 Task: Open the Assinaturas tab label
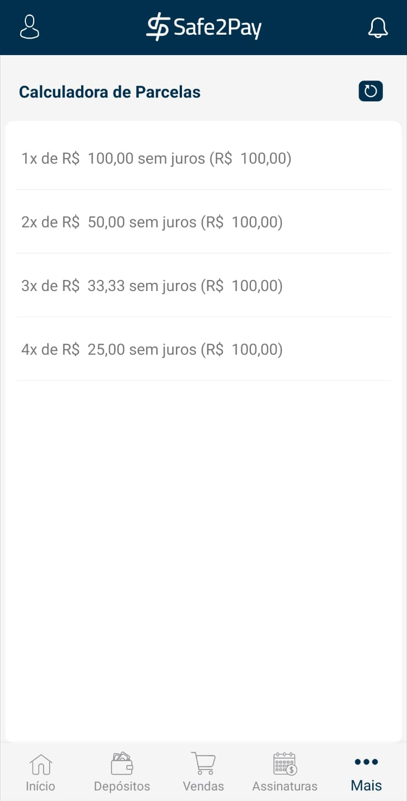click(x=285, y=786)
